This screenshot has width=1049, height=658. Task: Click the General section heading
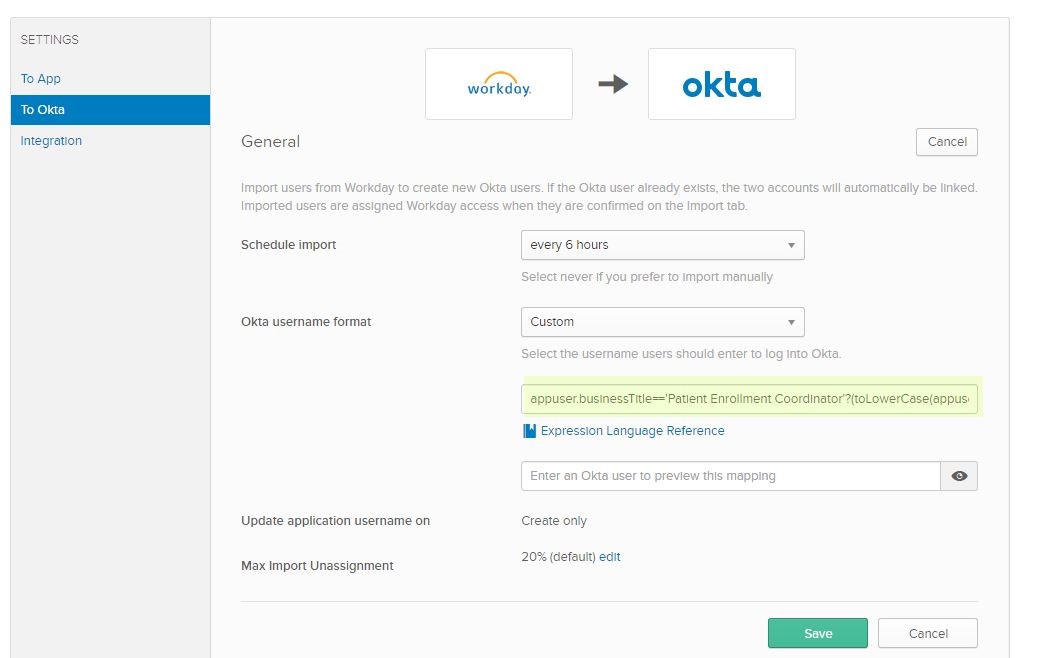click(270, 142)
